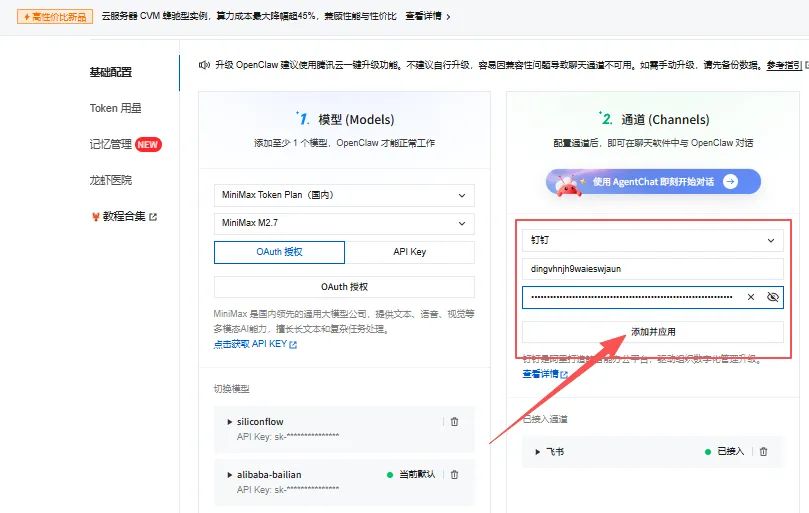809x513 pixels.
Task: Open the 基础配置 sidebar section
Action: 110,72
